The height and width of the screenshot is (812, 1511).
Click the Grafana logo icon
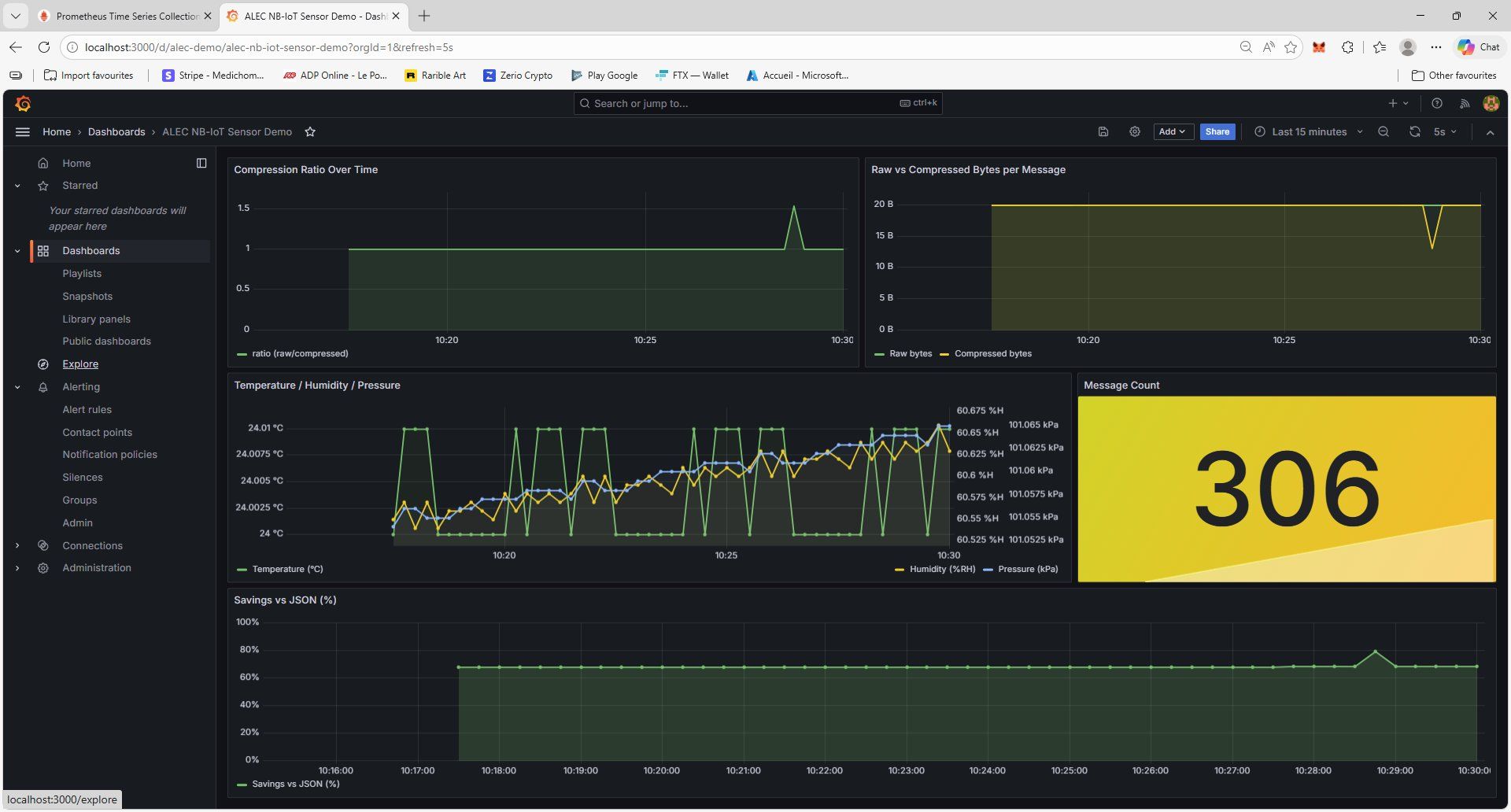[23, 104]
